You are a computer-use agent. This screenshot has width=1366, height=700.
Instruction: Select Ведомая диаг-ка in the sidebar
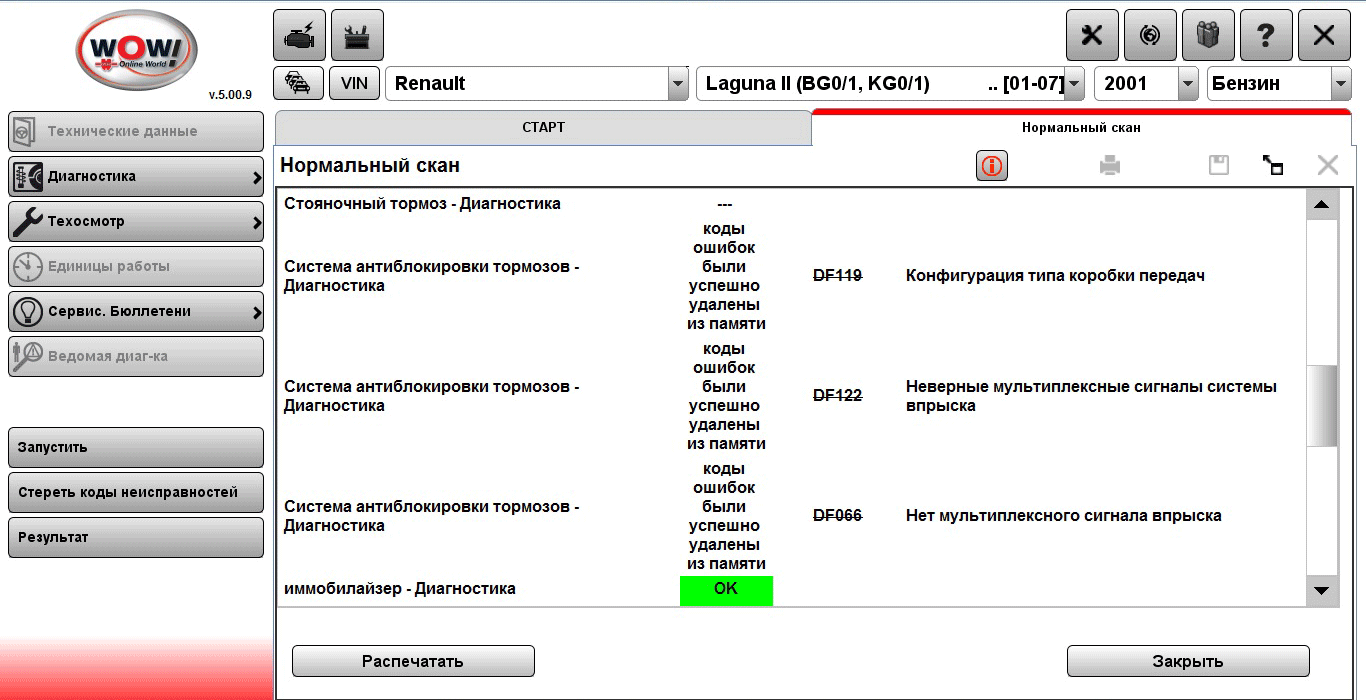tap(136, 357)
